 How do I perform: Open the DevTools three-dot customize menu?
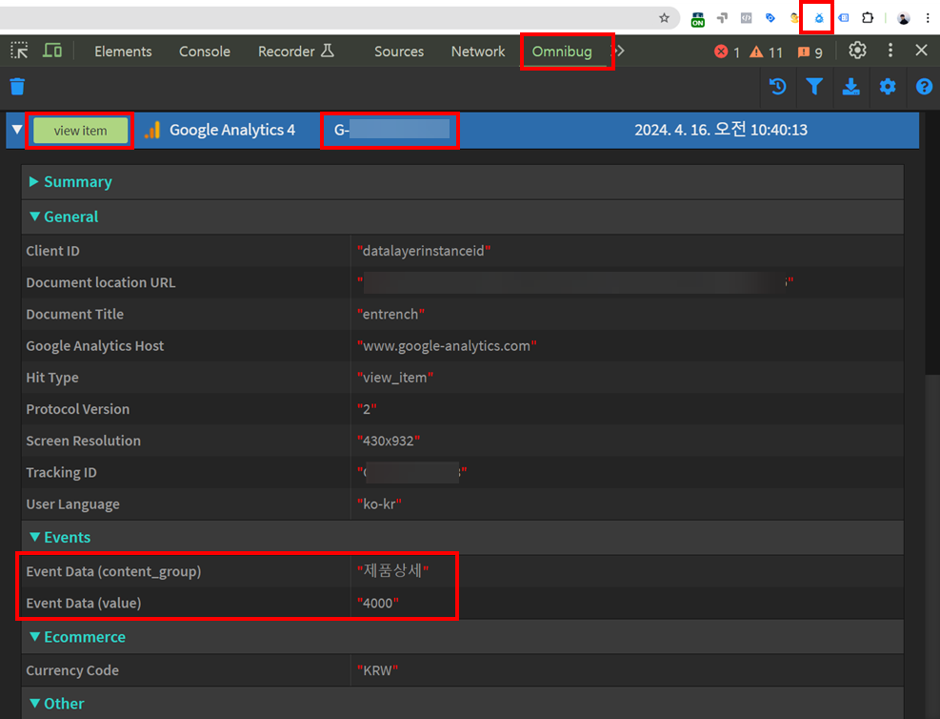coord(890,50)
